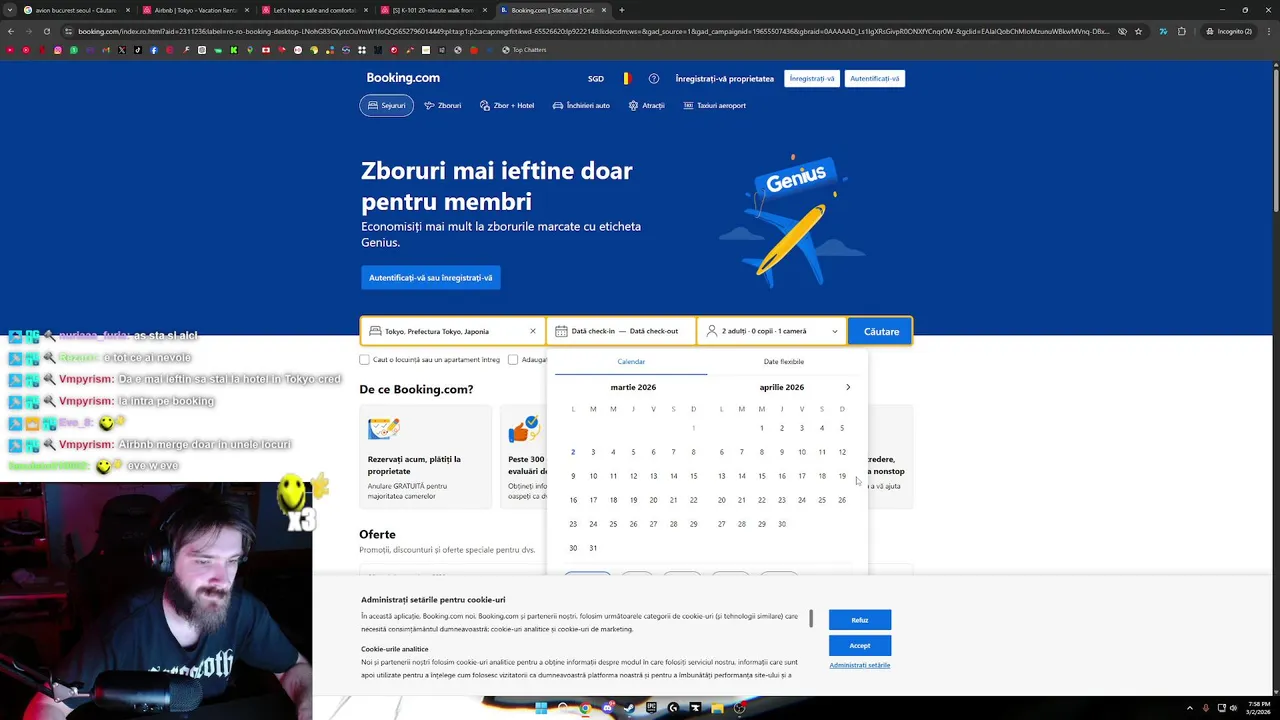
Task: Open the Zboruri flights tab
Action: coord(442,105)
